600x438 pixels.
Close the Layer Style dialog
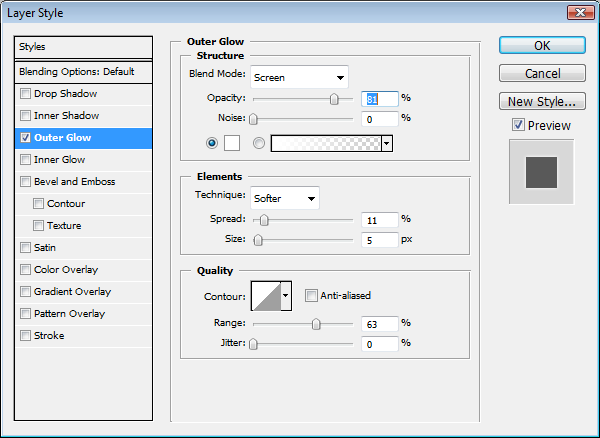pyautogui.click(x=580, y=13)
